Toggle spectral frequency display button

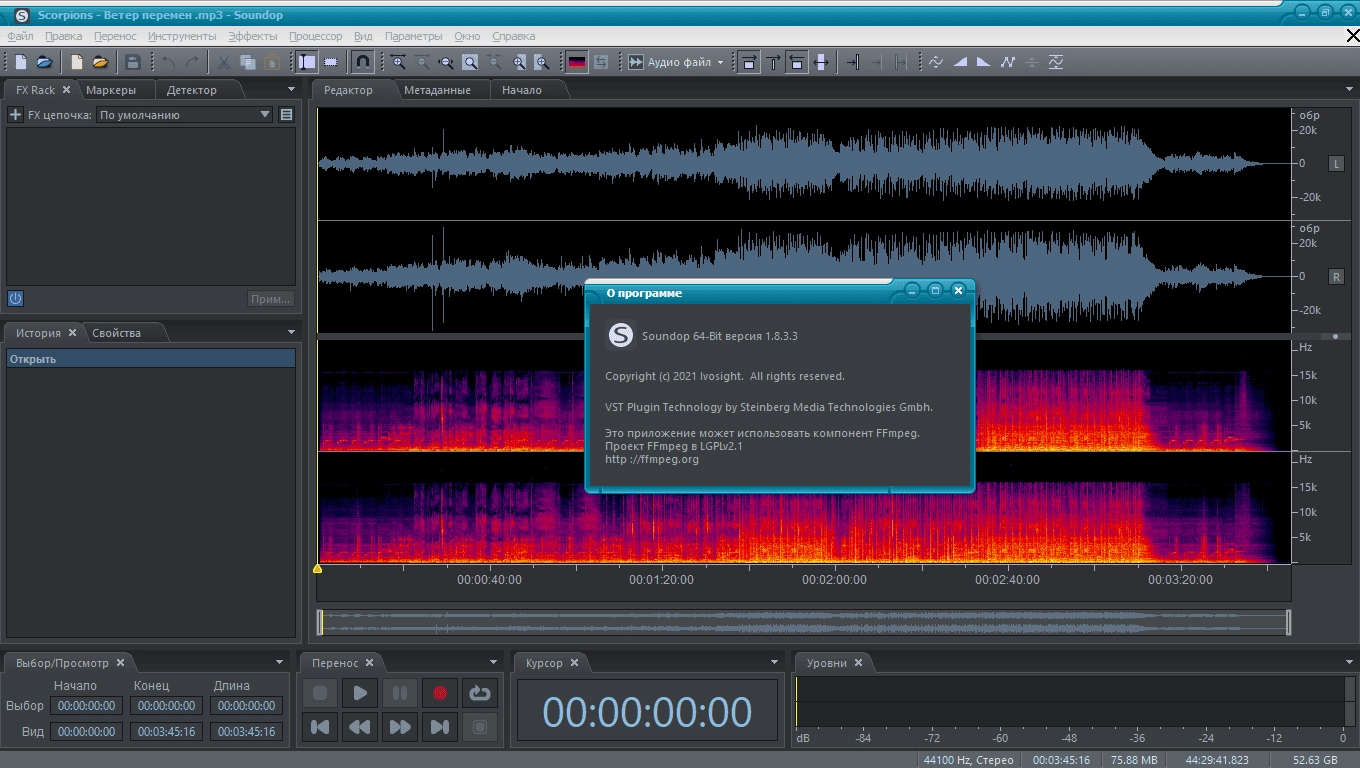point(577,62)
